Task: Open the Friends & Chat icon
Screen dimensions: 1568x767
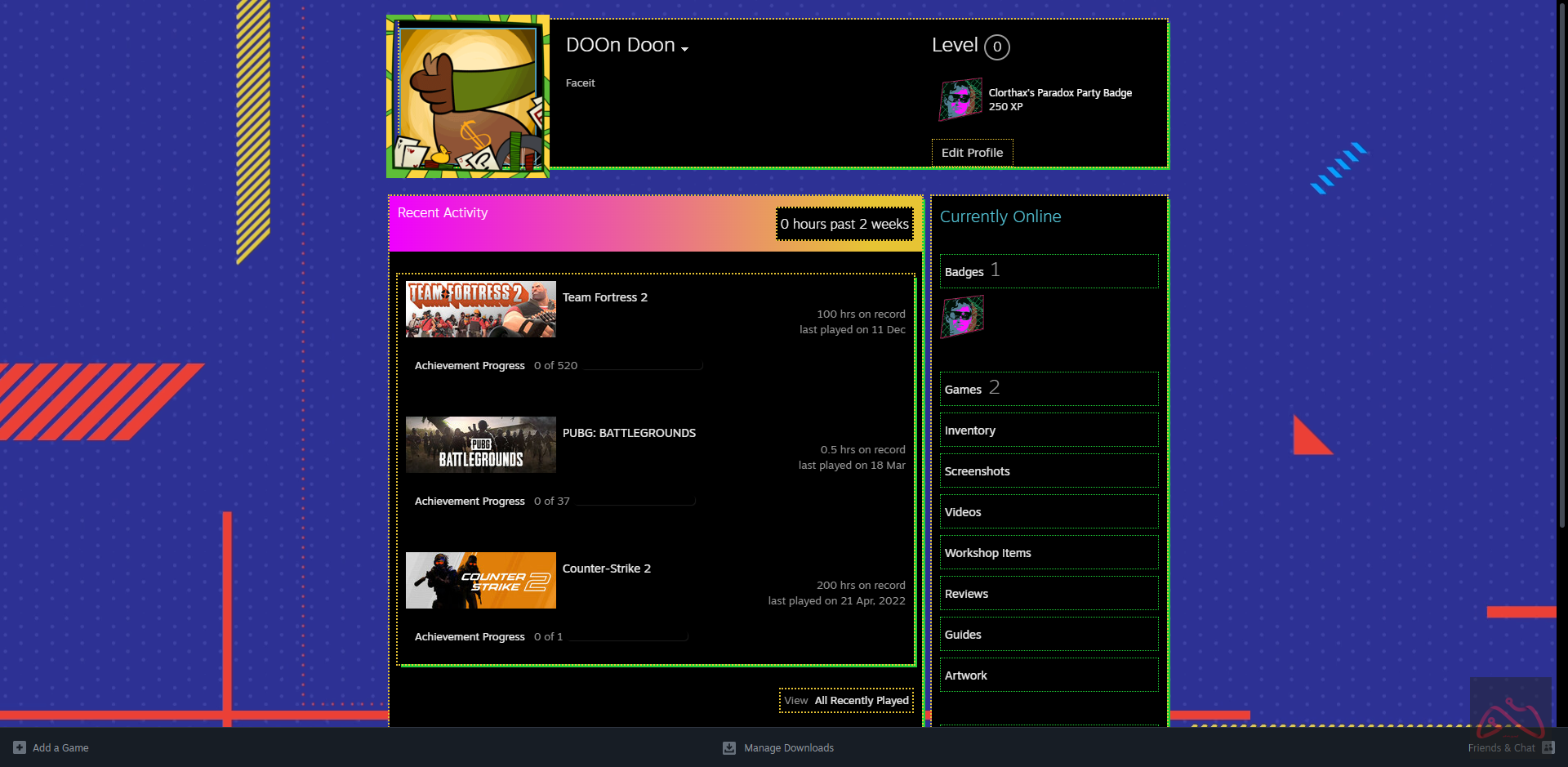Action: [x=1548, y=747]
